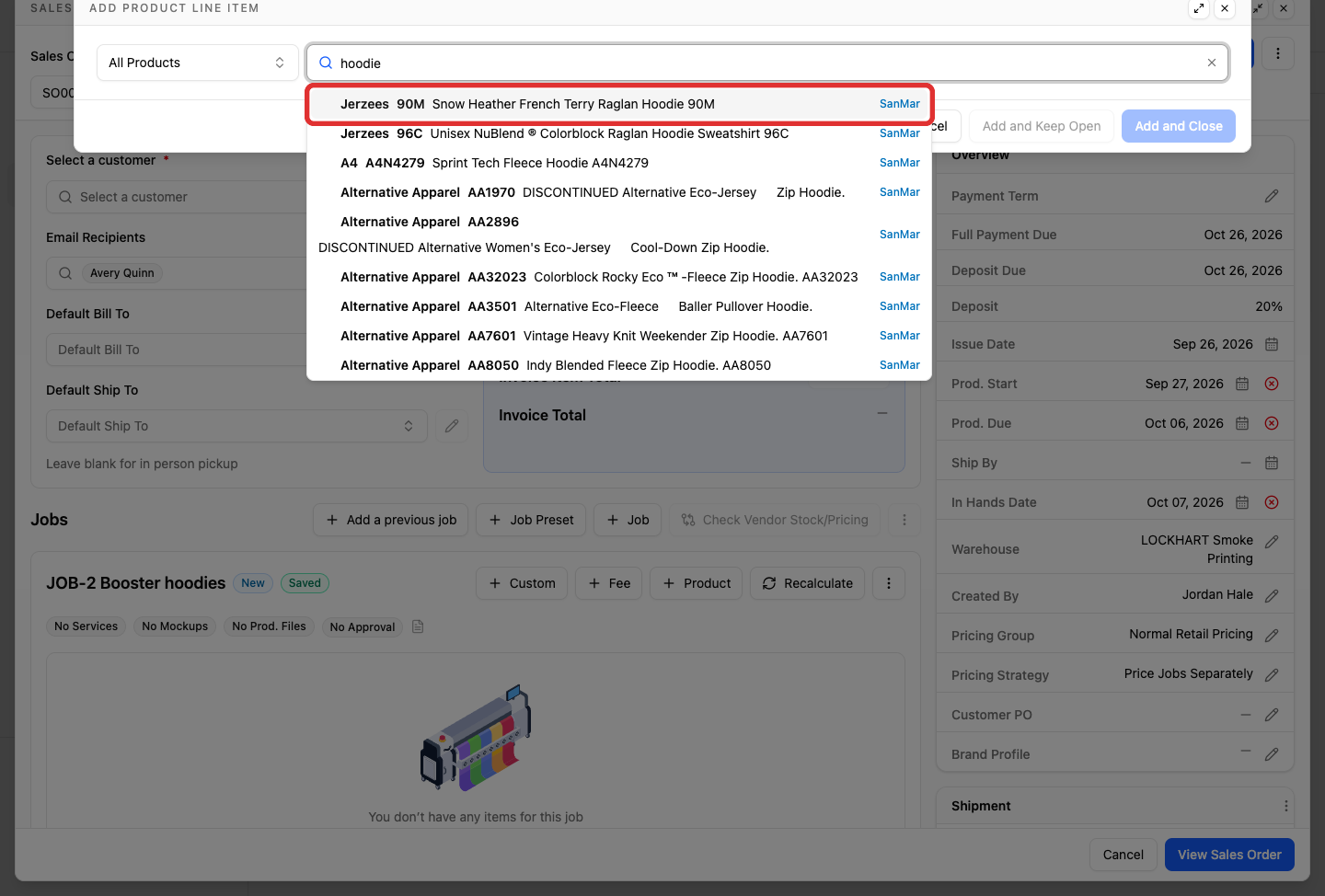This screenshot has width=1325, height=896.
Task: Click the No Prod. Files tag
Action: 269,626
